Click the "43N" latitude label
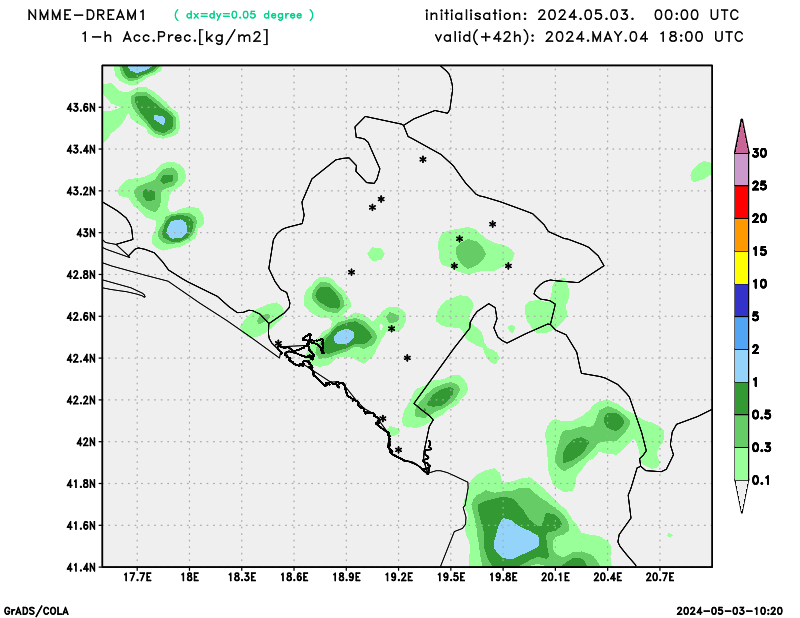Image resolution: width=800 pixels, height=618 pixels. pyautogui.click(x=86, y=233)
